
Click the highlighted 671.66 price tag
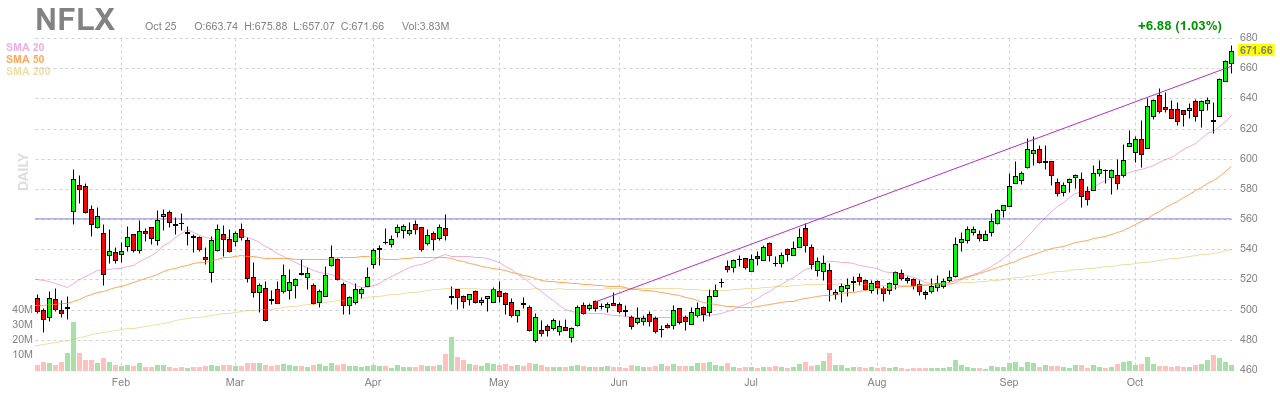click(1255, 50)
